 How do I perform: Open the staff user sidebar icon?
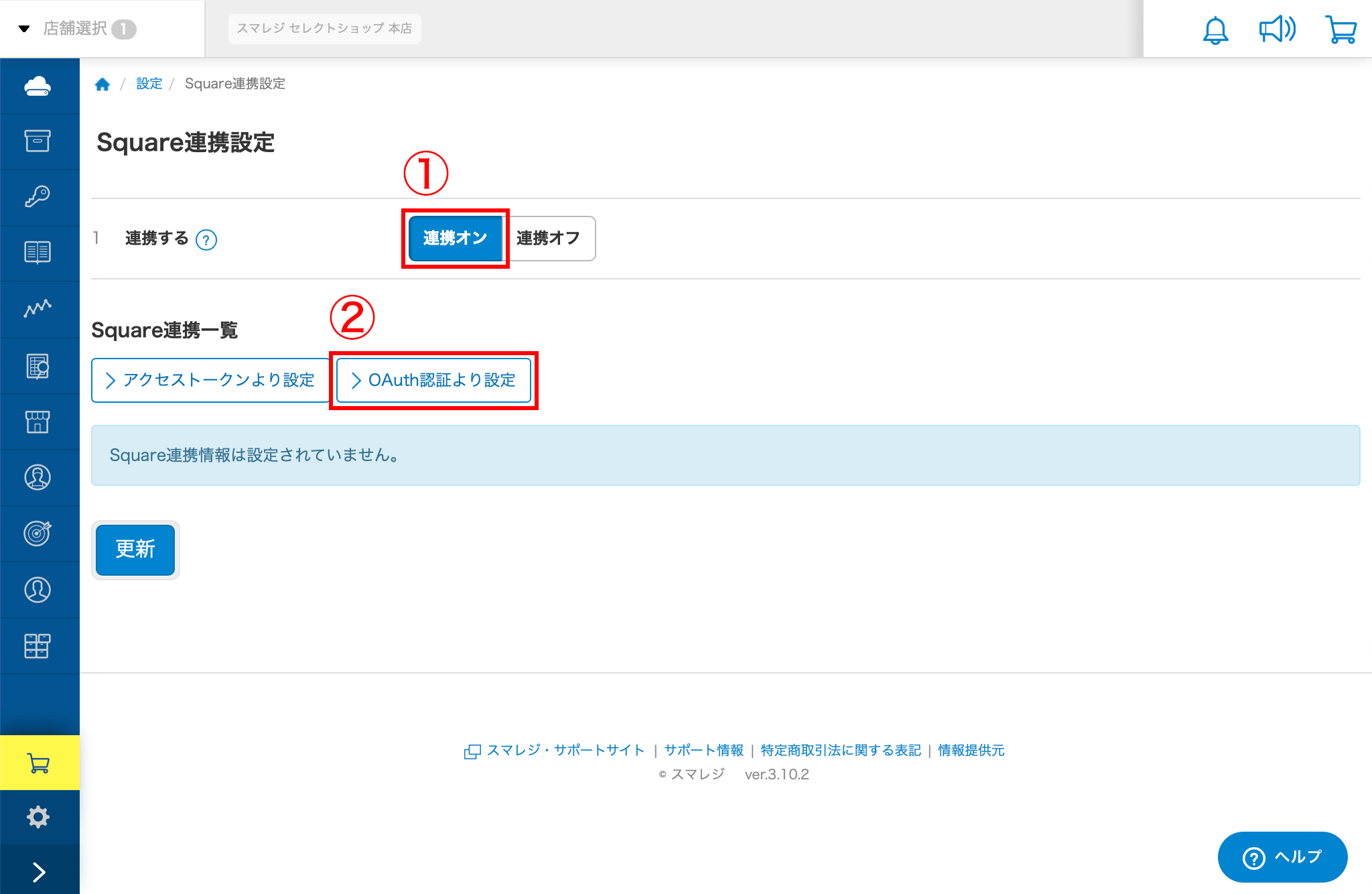[x=38, y=590]
